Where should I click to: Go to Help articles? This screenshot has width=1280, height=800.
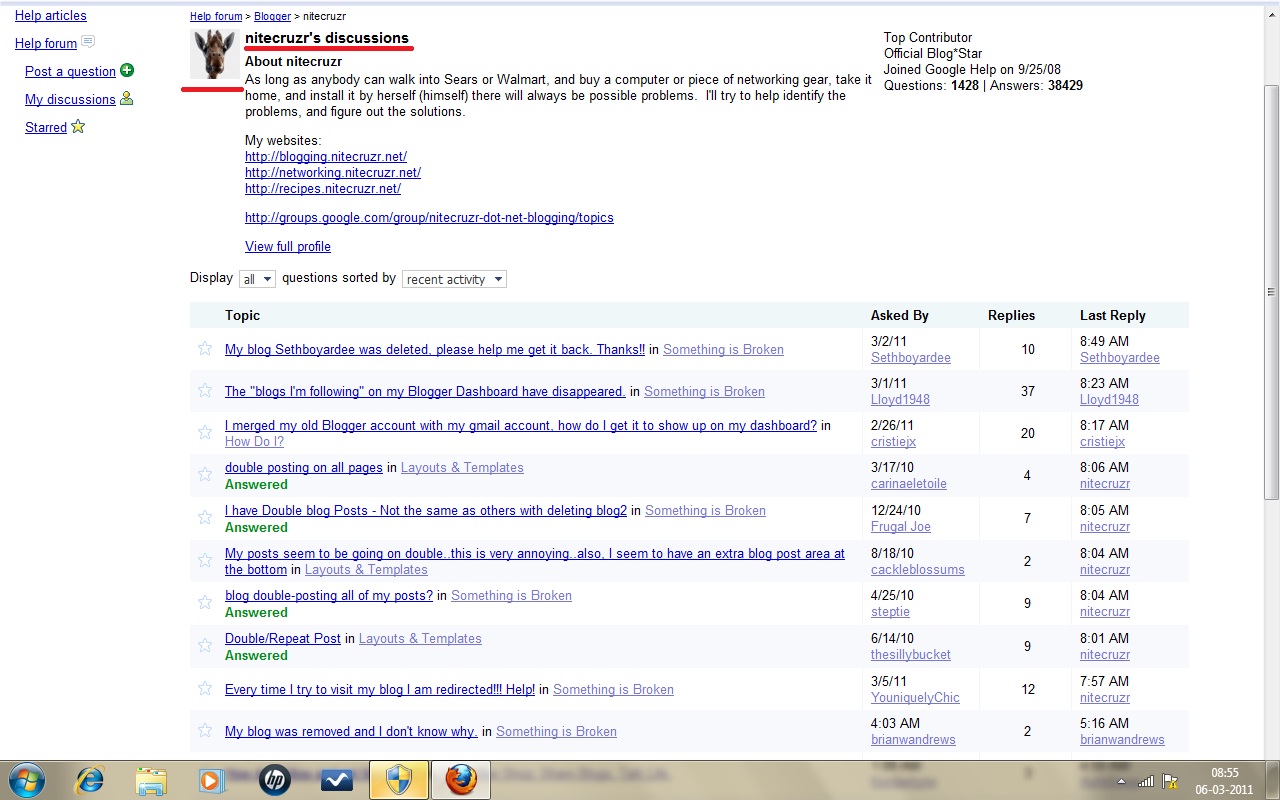[x=51, y=15]
